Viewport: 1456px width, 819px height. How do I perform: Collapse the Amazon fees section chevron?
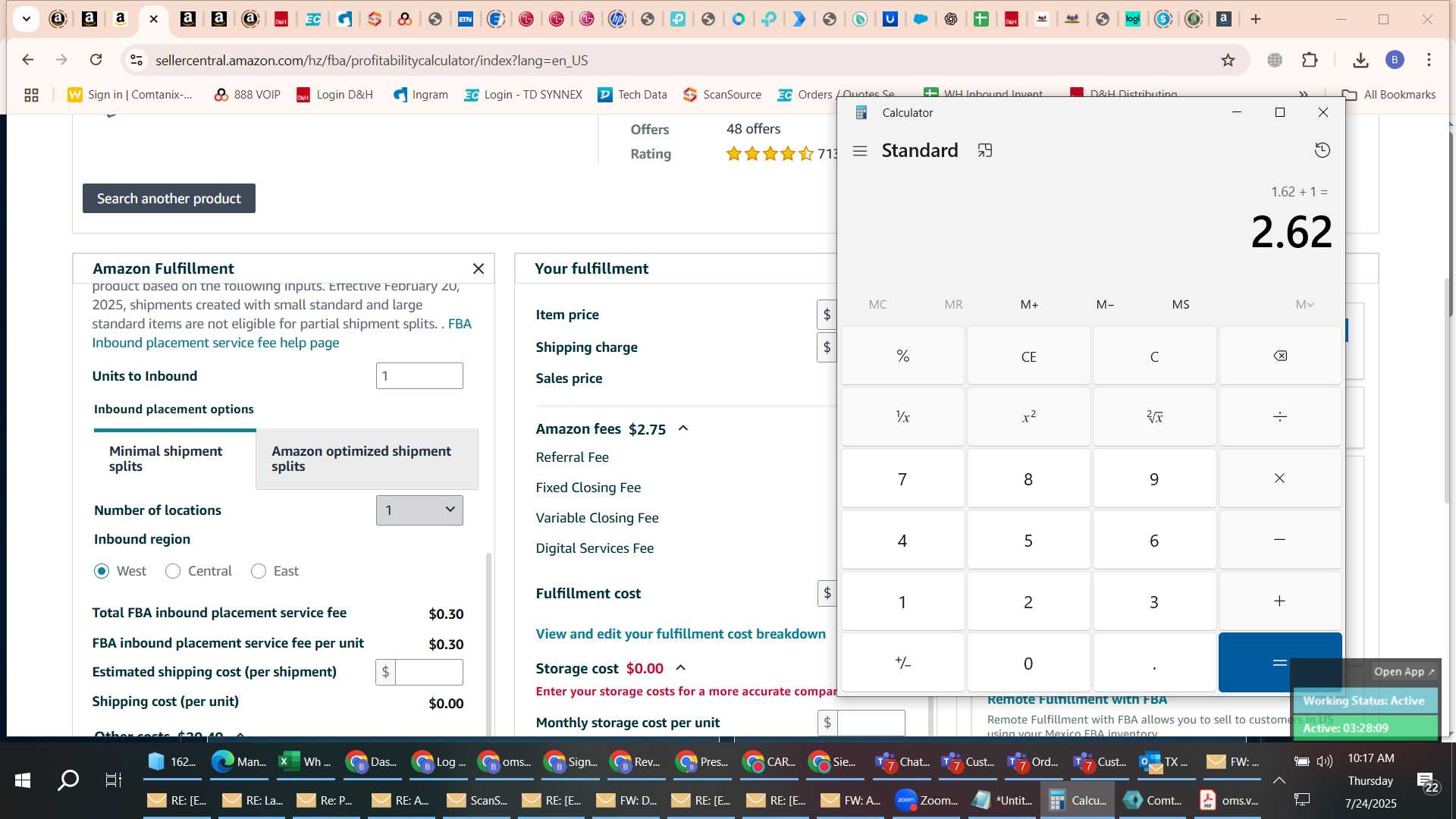682,428
